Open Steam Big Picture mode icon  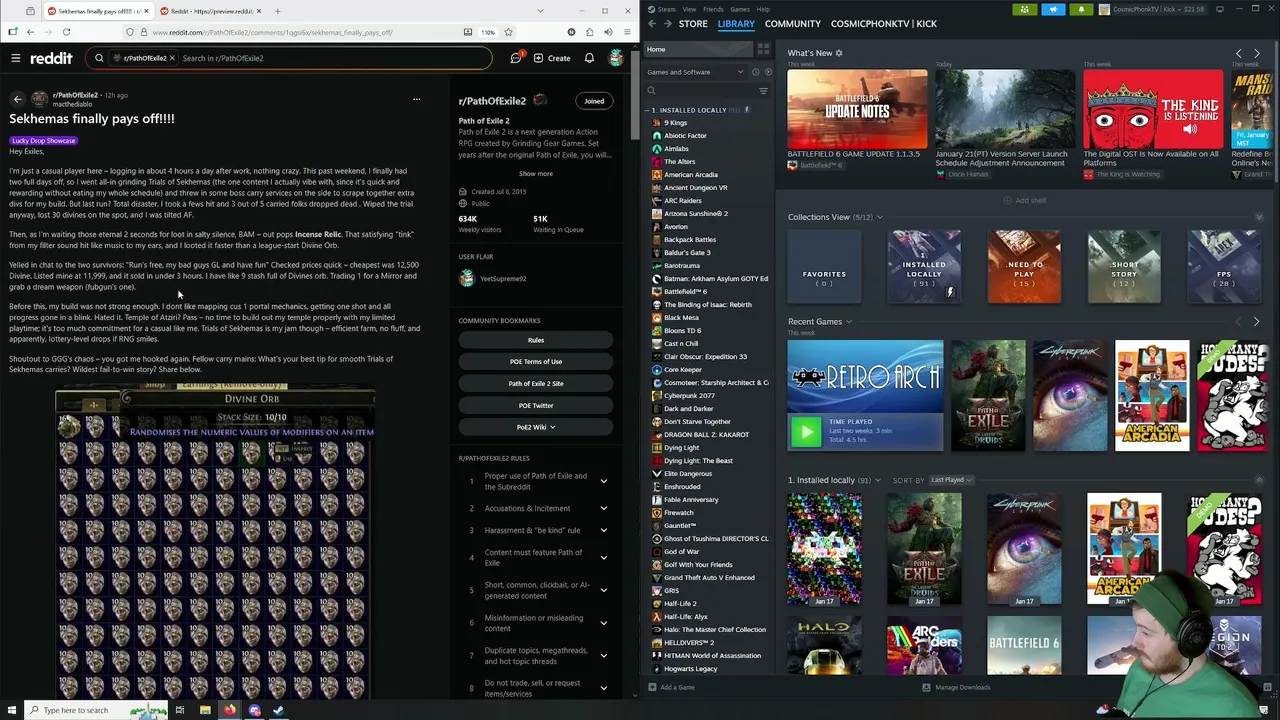tap(1219, 9)
